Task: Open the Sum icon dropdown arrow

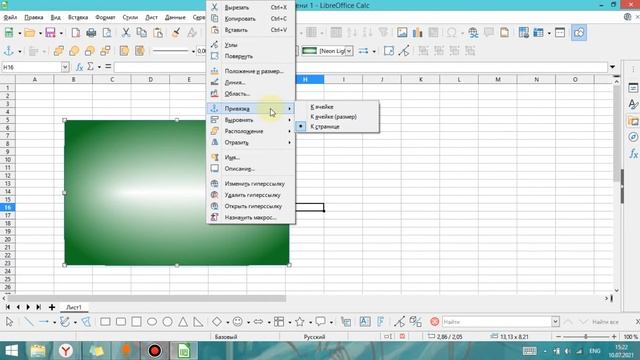Action: click(99, 67)
